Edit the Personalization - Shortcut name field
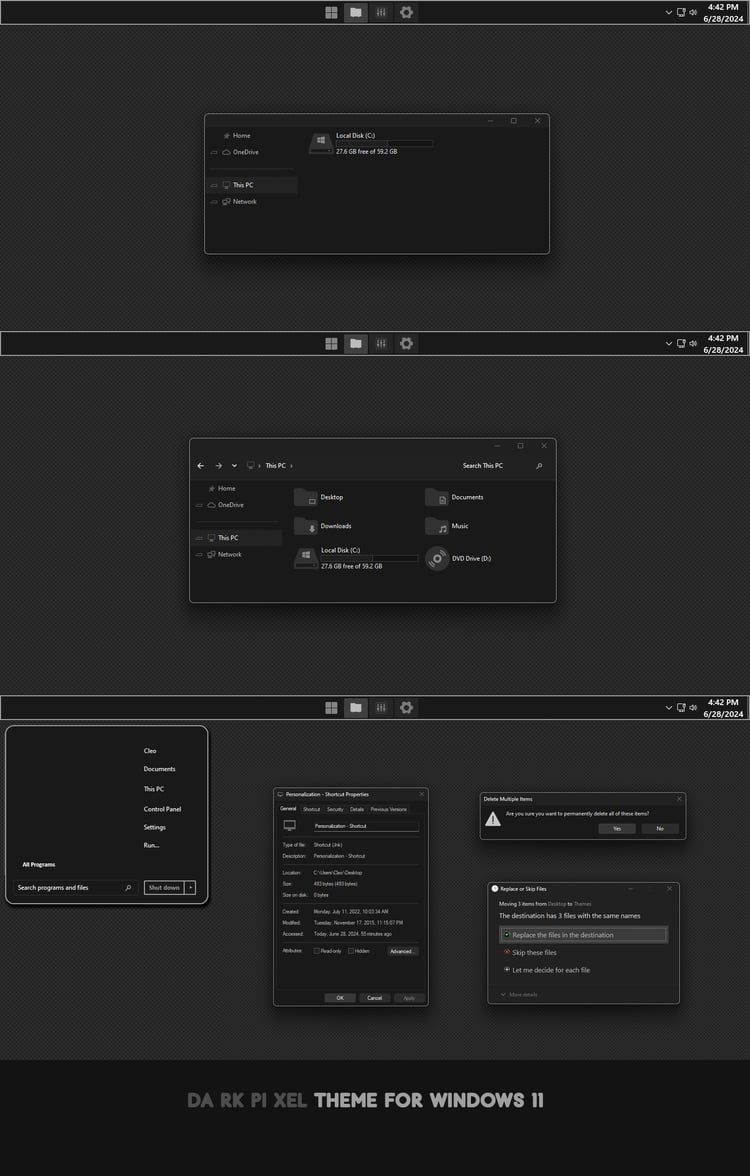The width and height of the screenshot is (750, 1176). coord(366,826)
